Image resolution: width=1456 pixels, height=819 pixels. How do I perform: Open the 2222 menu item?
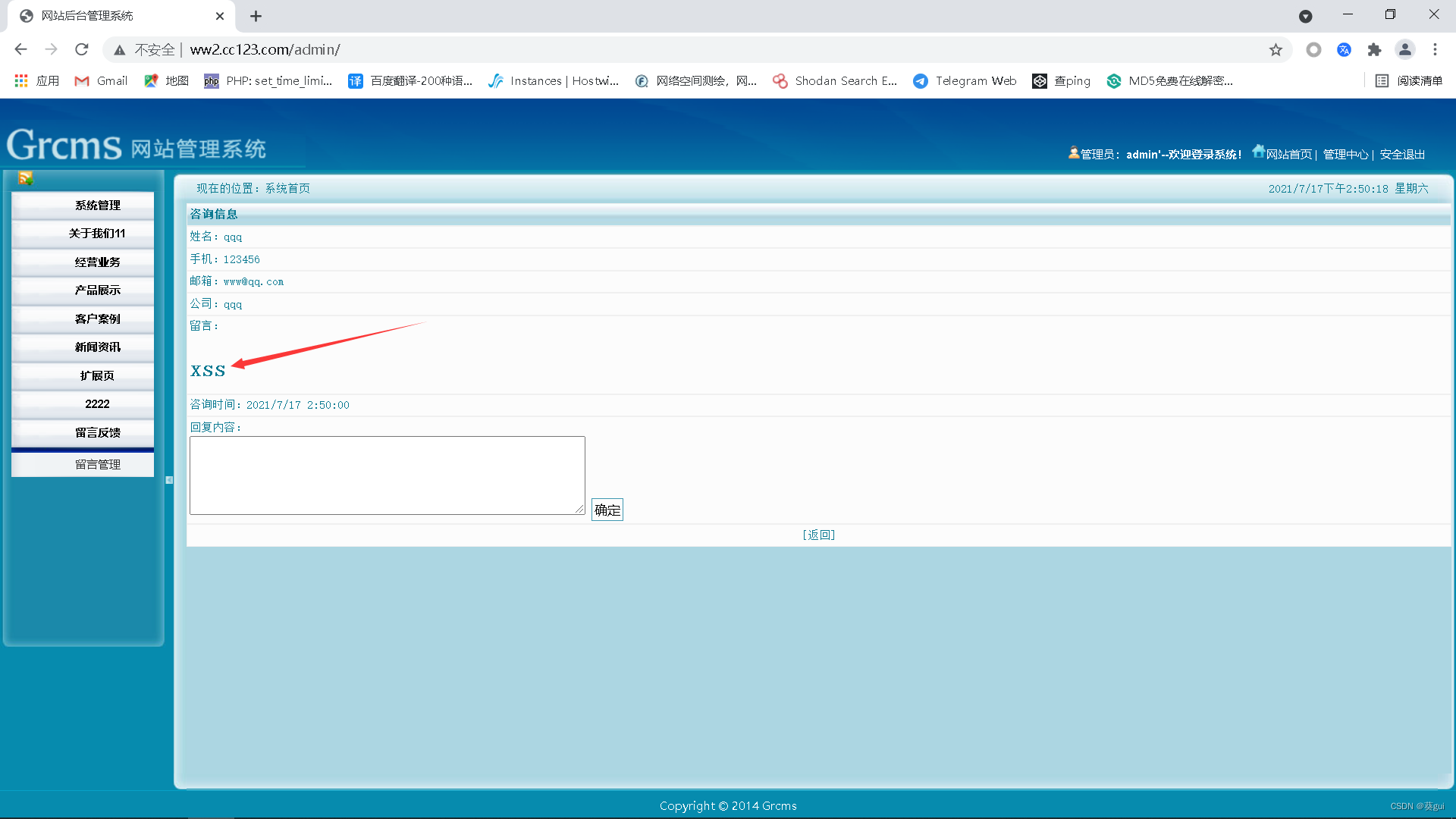pos(83,404)
